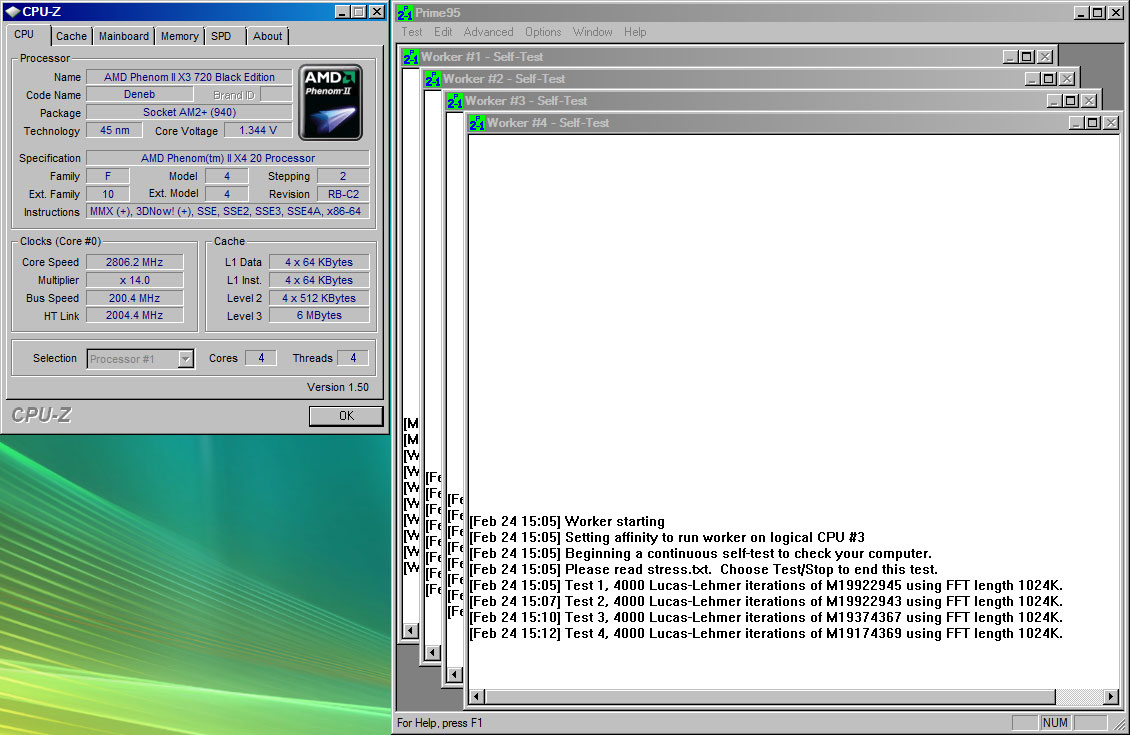
Task: Click the Test 4 log line with M19174369
Action: (x=766, y=633)
